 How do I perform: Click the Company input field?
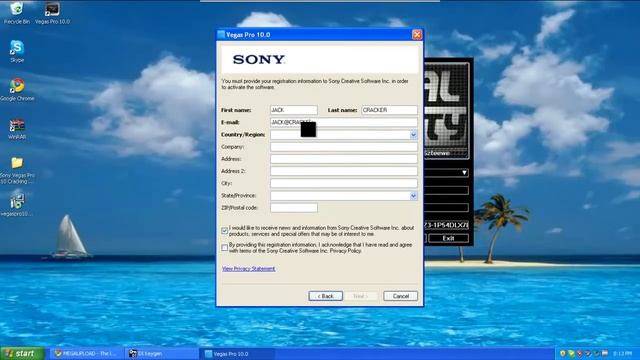pos(344,147)
